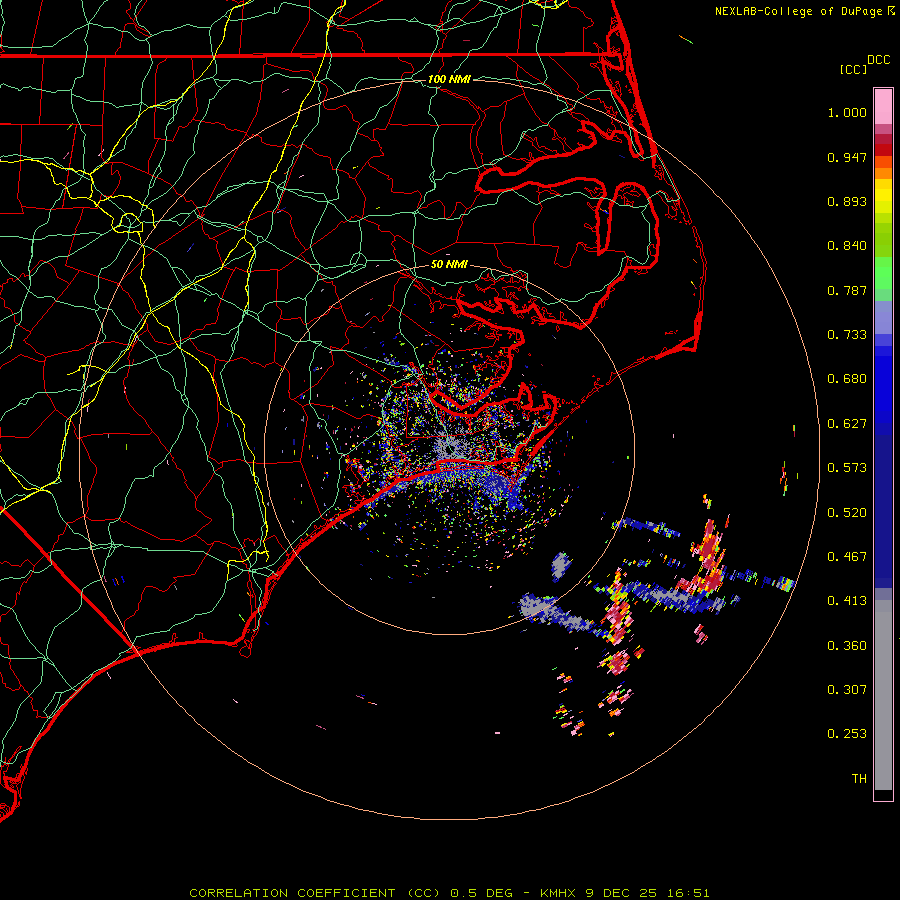
Task: Select the 0.520 scale value
Action: tap(847, 513)
